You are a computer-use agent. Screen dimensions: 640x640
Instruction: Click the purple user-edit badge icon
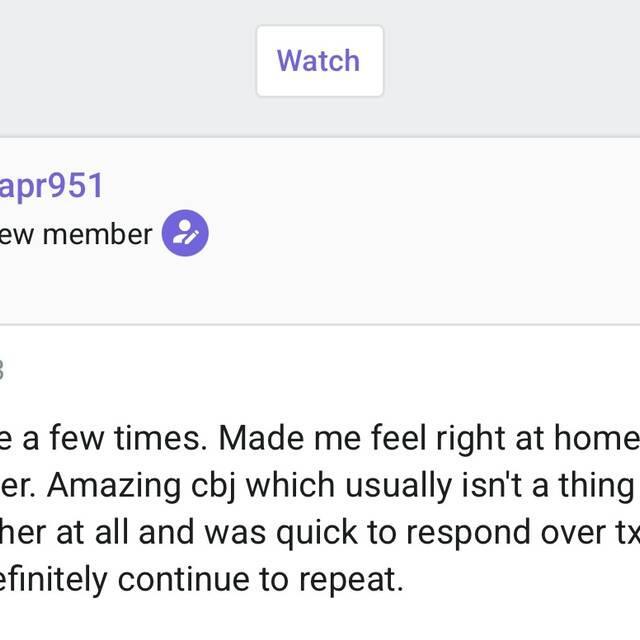point(185,234)
